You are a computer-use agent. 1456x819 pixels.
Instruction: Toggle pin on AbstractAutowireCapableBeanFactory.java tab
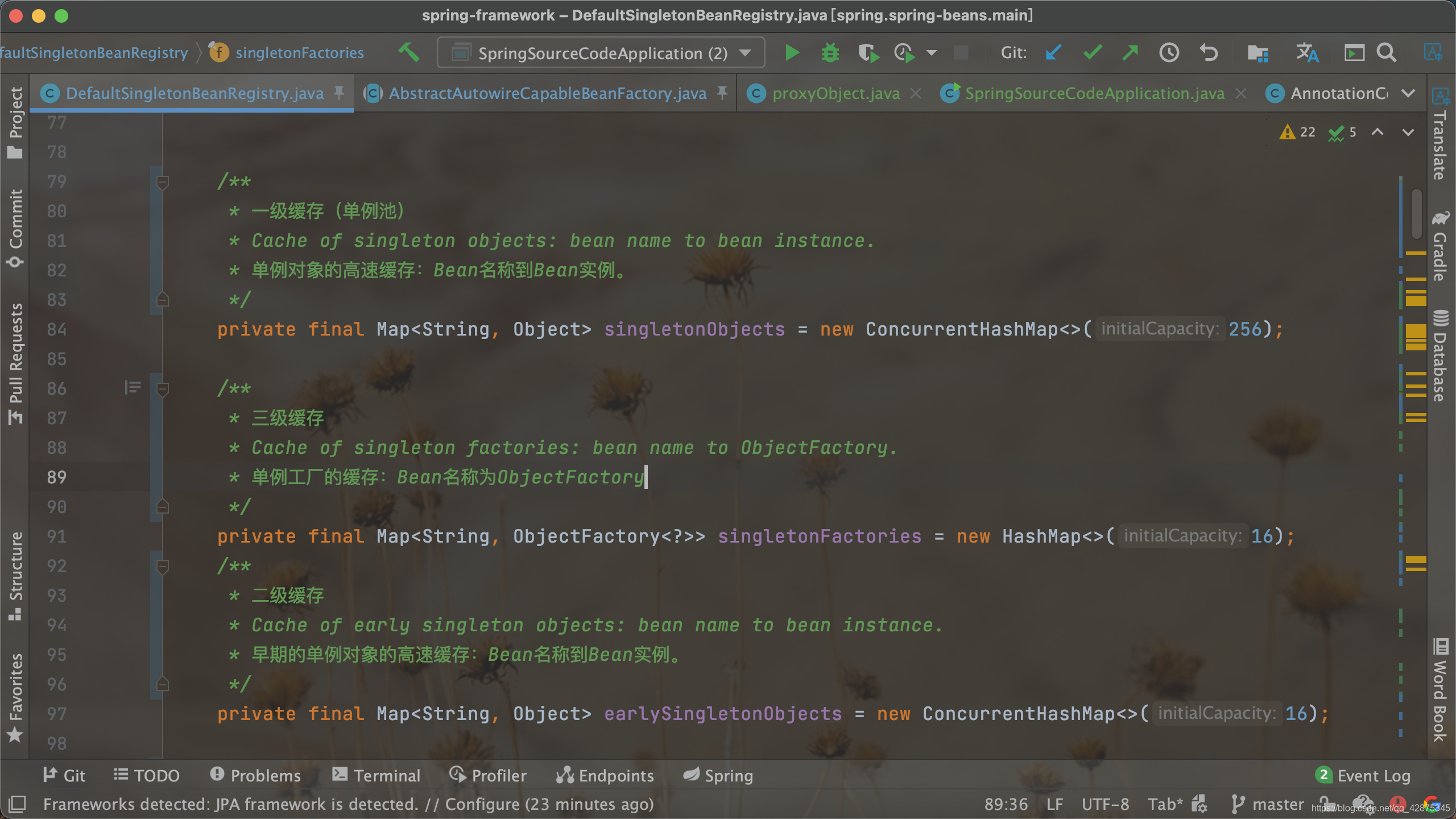(x=722, y=93)
